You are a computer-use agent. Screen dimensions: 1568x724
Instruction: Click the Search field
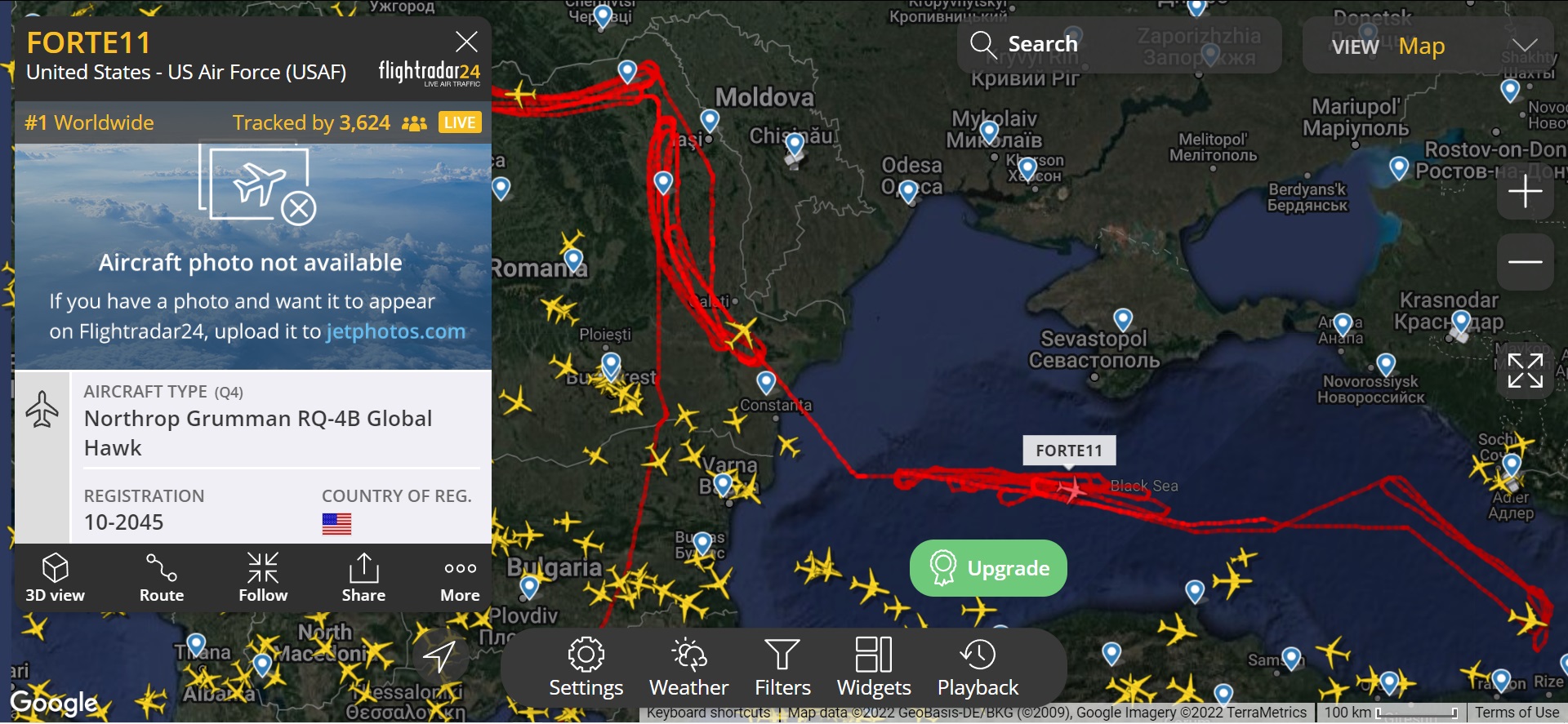1119,45
